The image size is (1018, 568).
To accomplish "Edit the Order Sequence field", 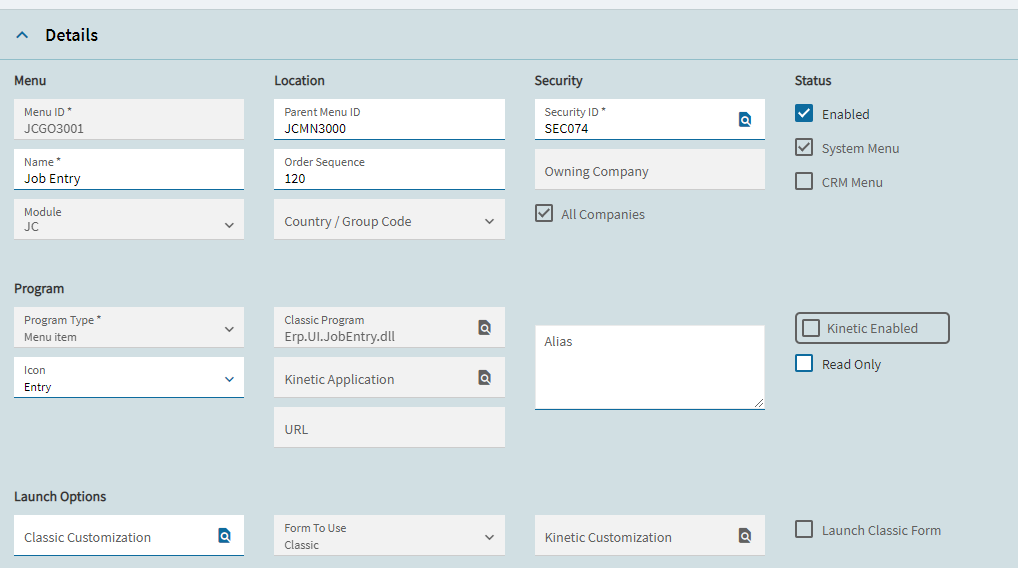I will [390, 169].
